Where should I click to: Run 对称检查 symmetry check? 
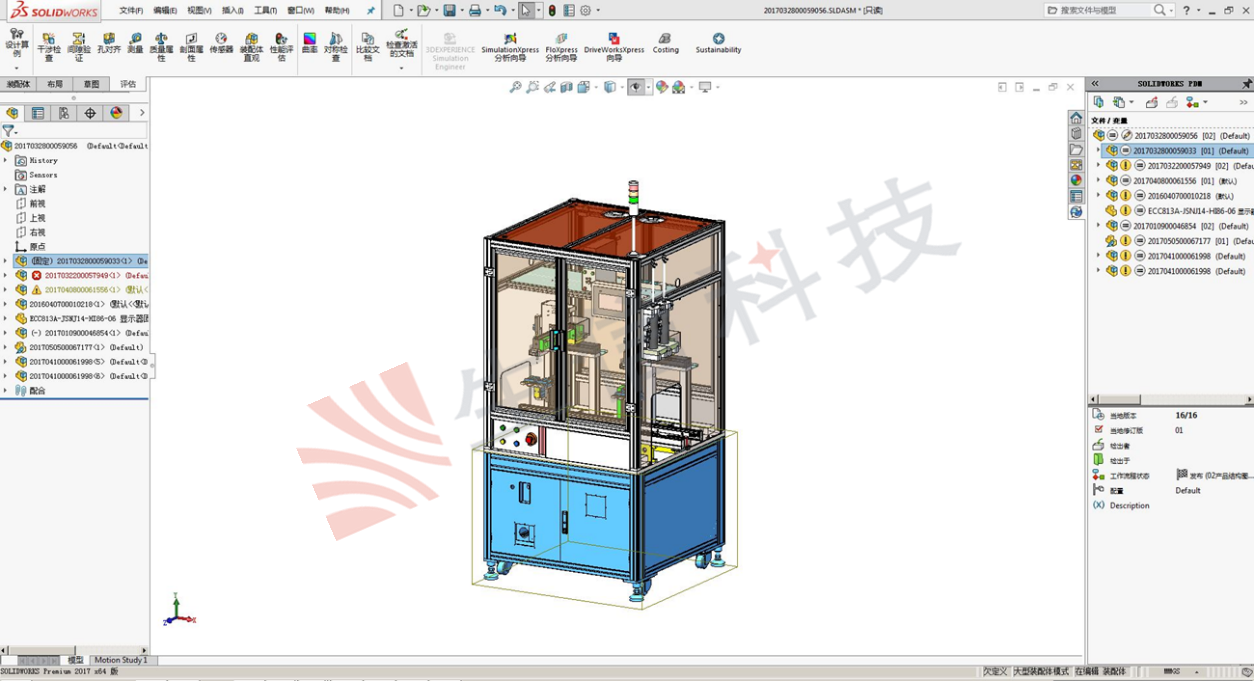coord(336,46)
